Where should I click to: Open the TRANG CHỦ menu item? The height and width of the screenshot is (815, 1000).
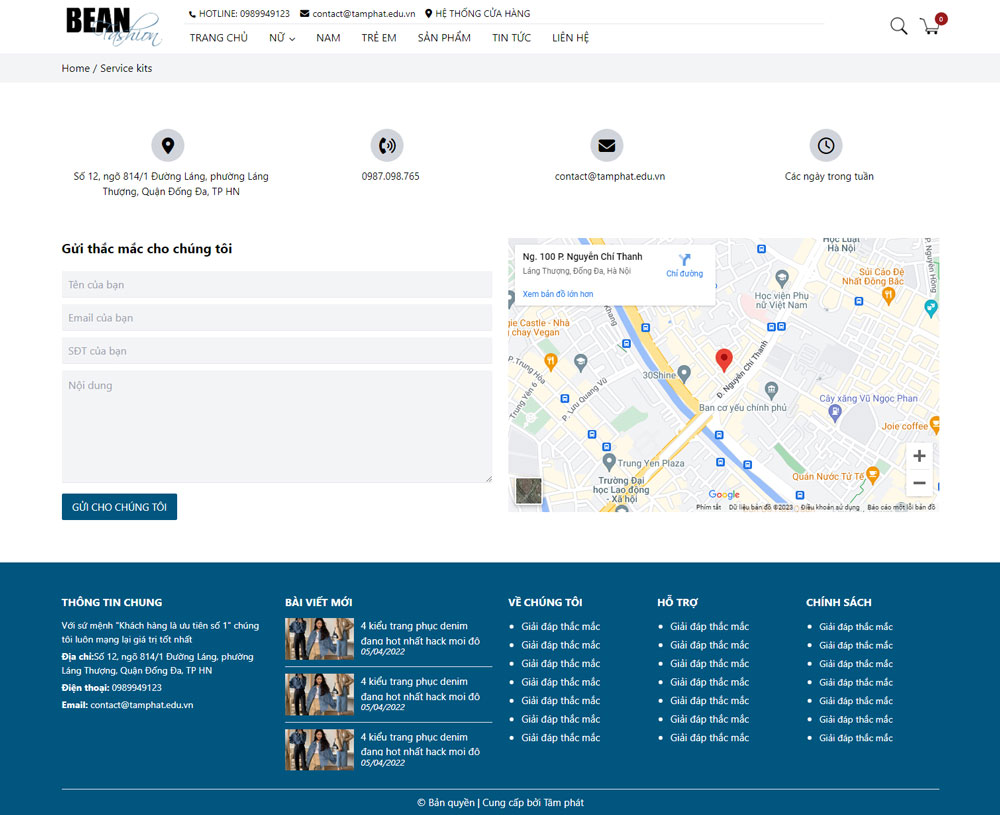219,38
